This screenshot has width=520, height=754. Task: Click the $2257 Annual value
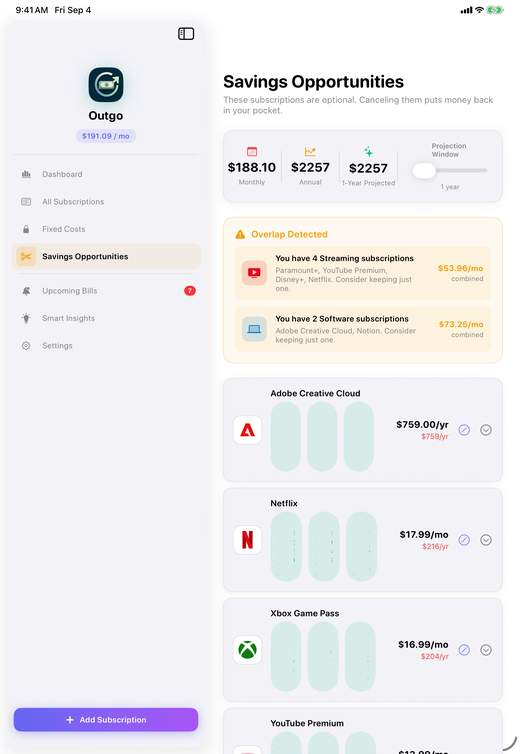point(310,167)
